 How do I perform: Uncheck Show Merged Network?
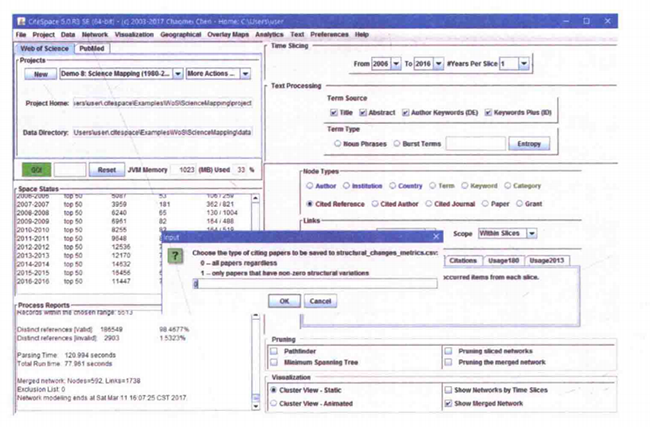[x=446, y=401]
